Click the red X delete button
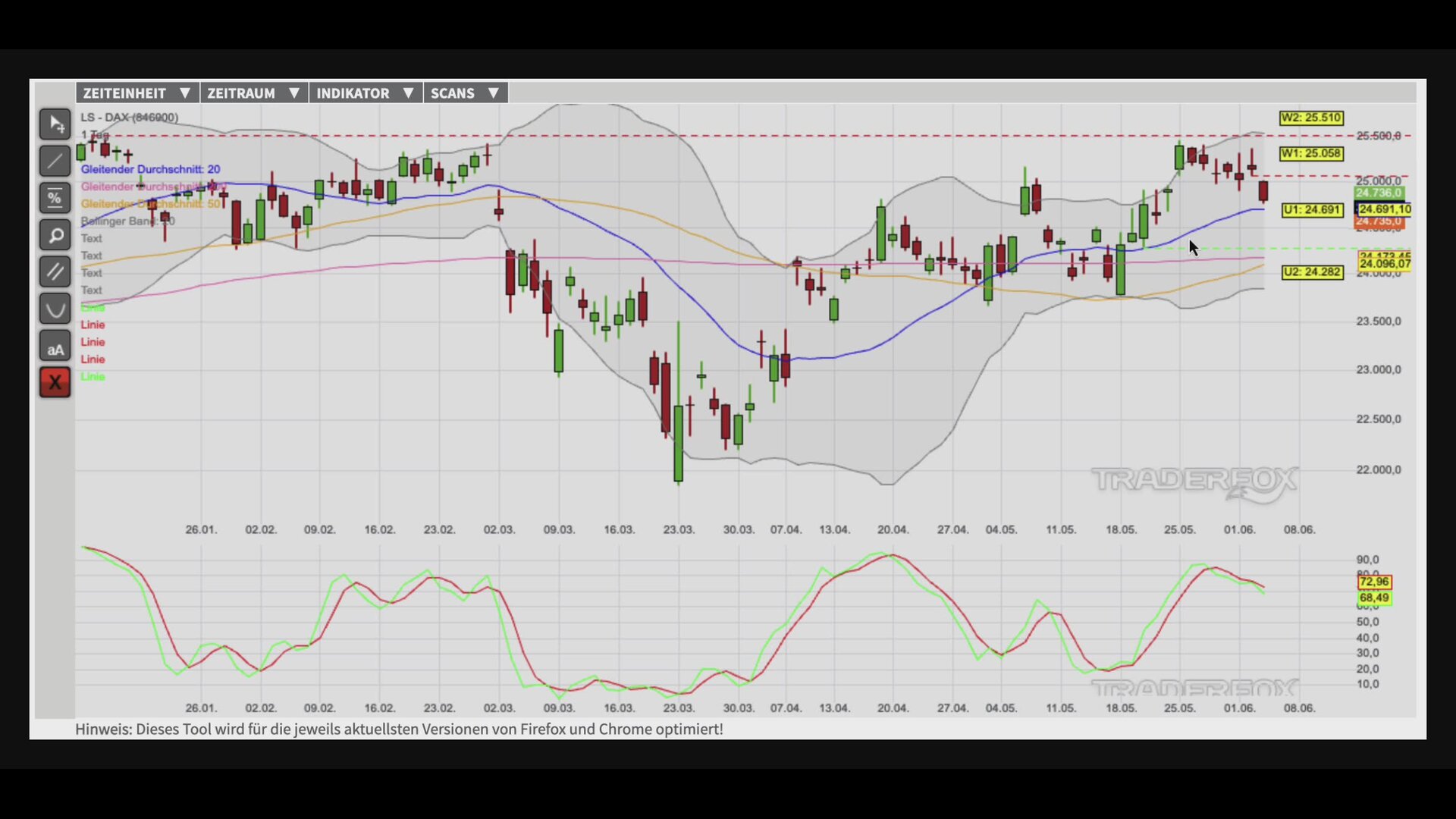Viewport: 1456px width, 819px height. [x=55, y=382]
